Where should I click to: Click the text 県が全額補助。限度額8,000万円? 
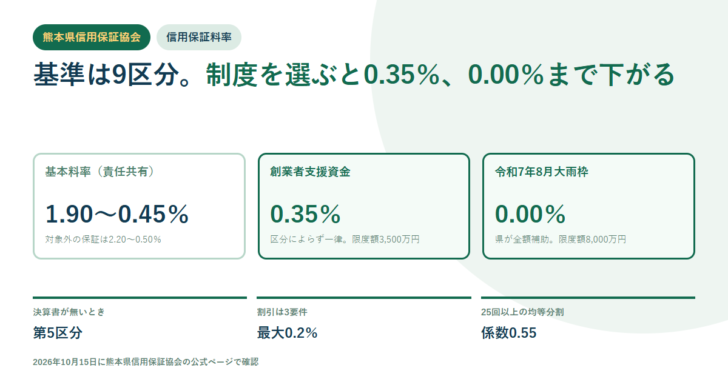pos(560,240)
